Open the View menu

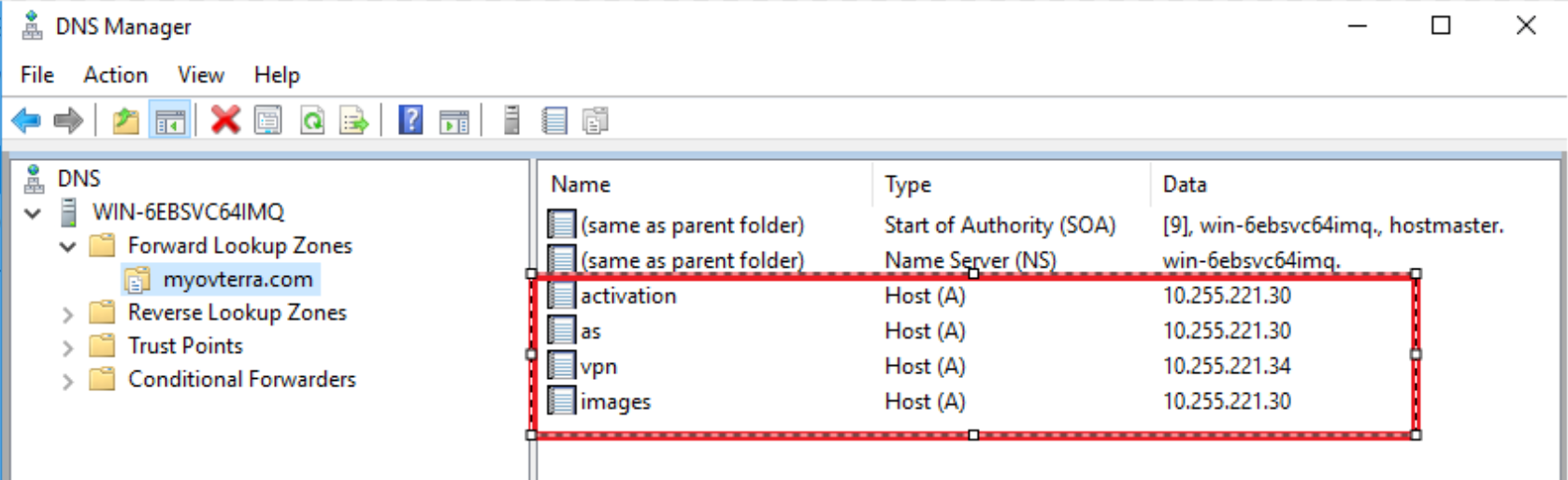pos(200,75)
